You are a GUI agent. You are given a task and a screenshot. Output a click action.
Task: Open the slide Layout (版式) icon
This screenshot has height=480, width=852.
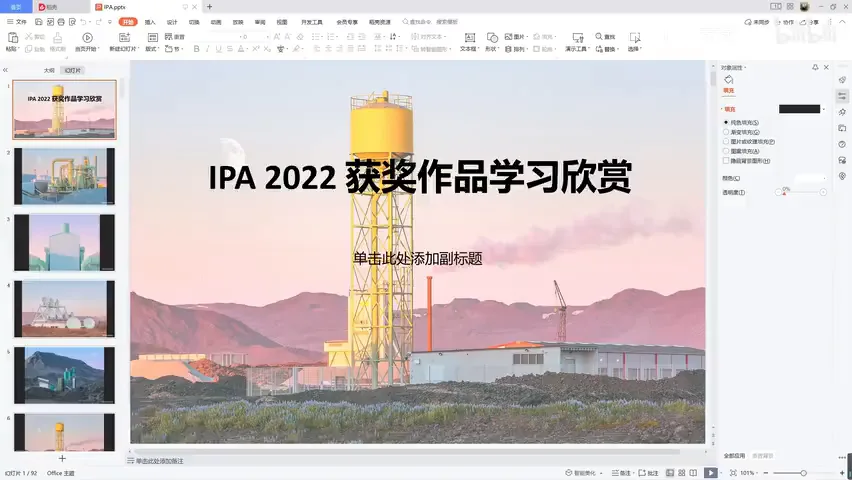point(153,38)
